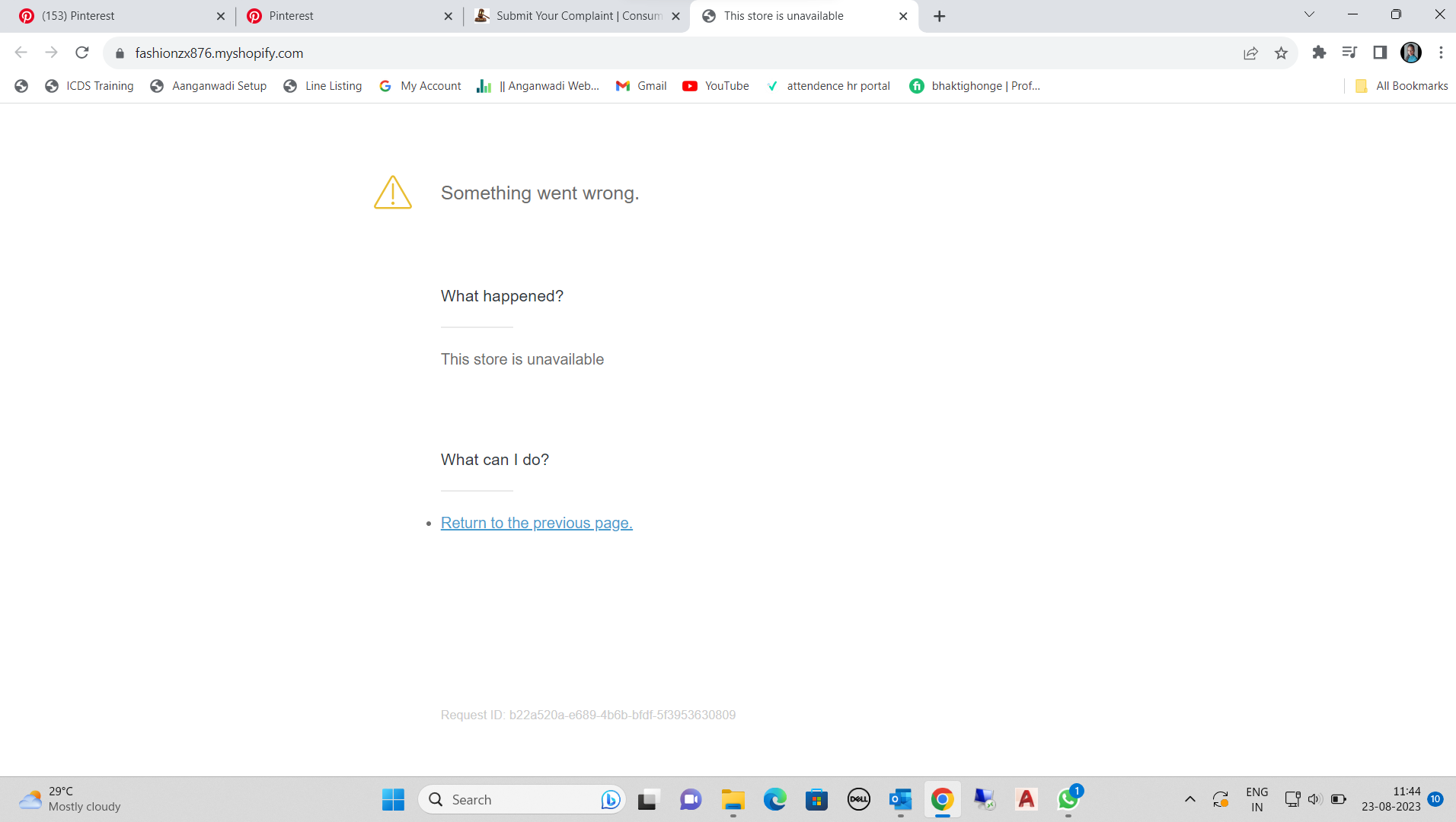The image size is (1456, 822).
Task: Open the Extensions puzzle icon
Action: click(x=1319, y=53)
